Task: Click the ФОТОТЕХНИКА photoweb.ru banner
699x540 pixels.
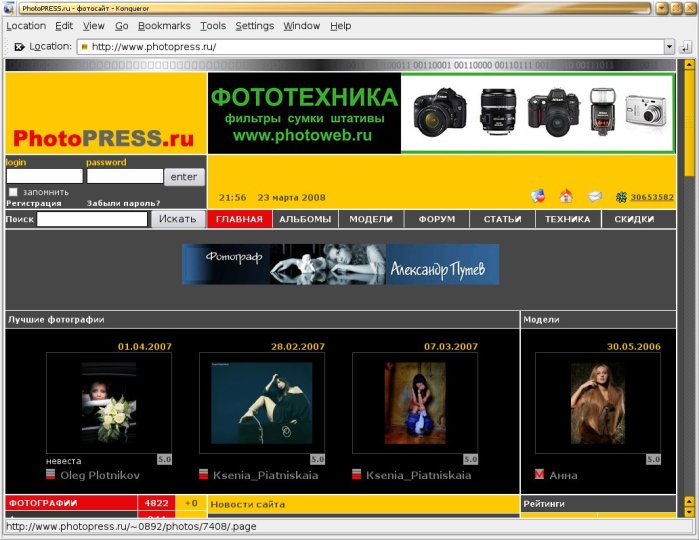Action: point(441,113)
